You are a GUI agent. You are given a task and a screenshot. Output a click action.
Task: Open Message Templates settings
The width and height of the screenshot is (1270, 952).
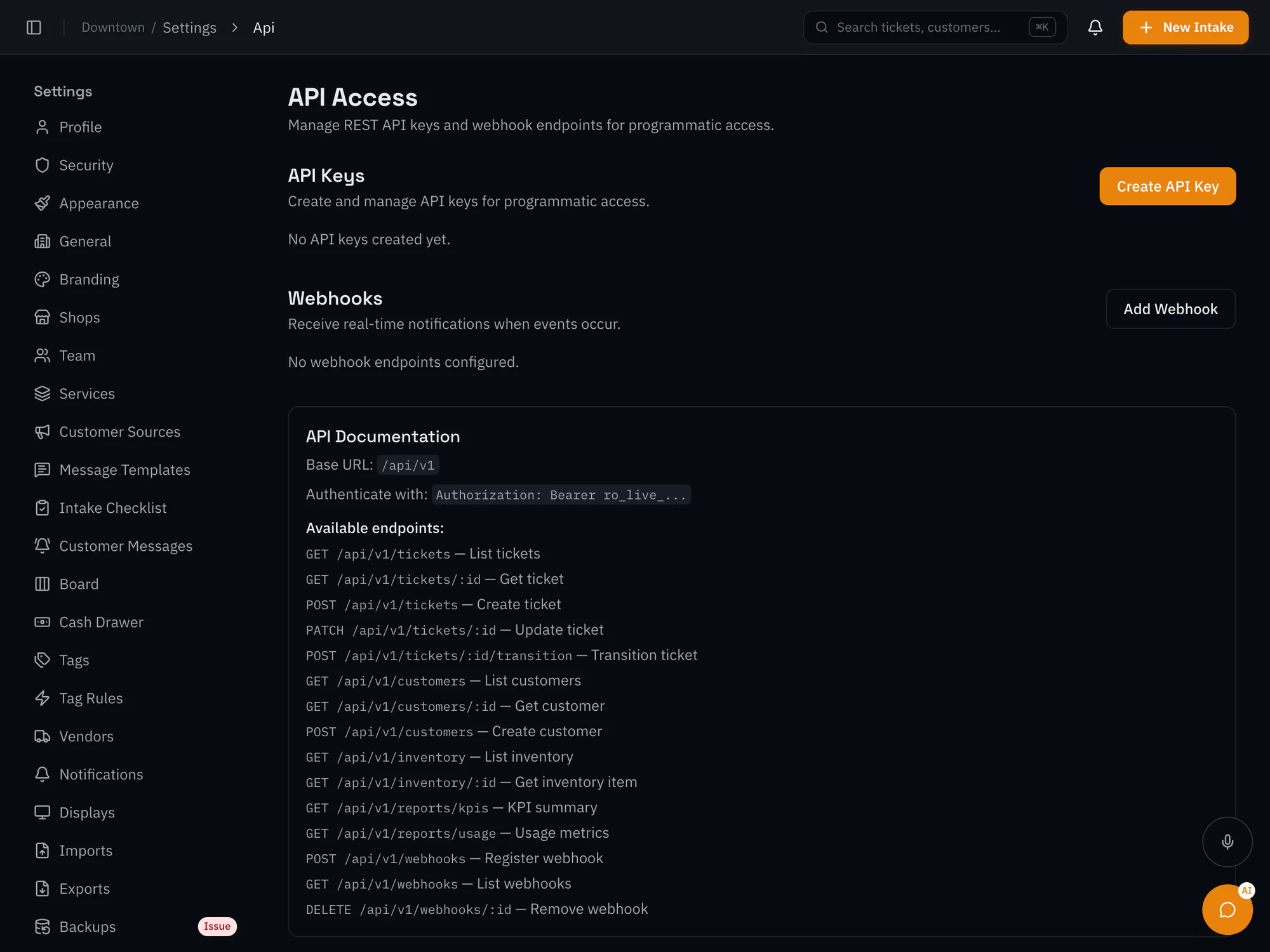point(135,470)
